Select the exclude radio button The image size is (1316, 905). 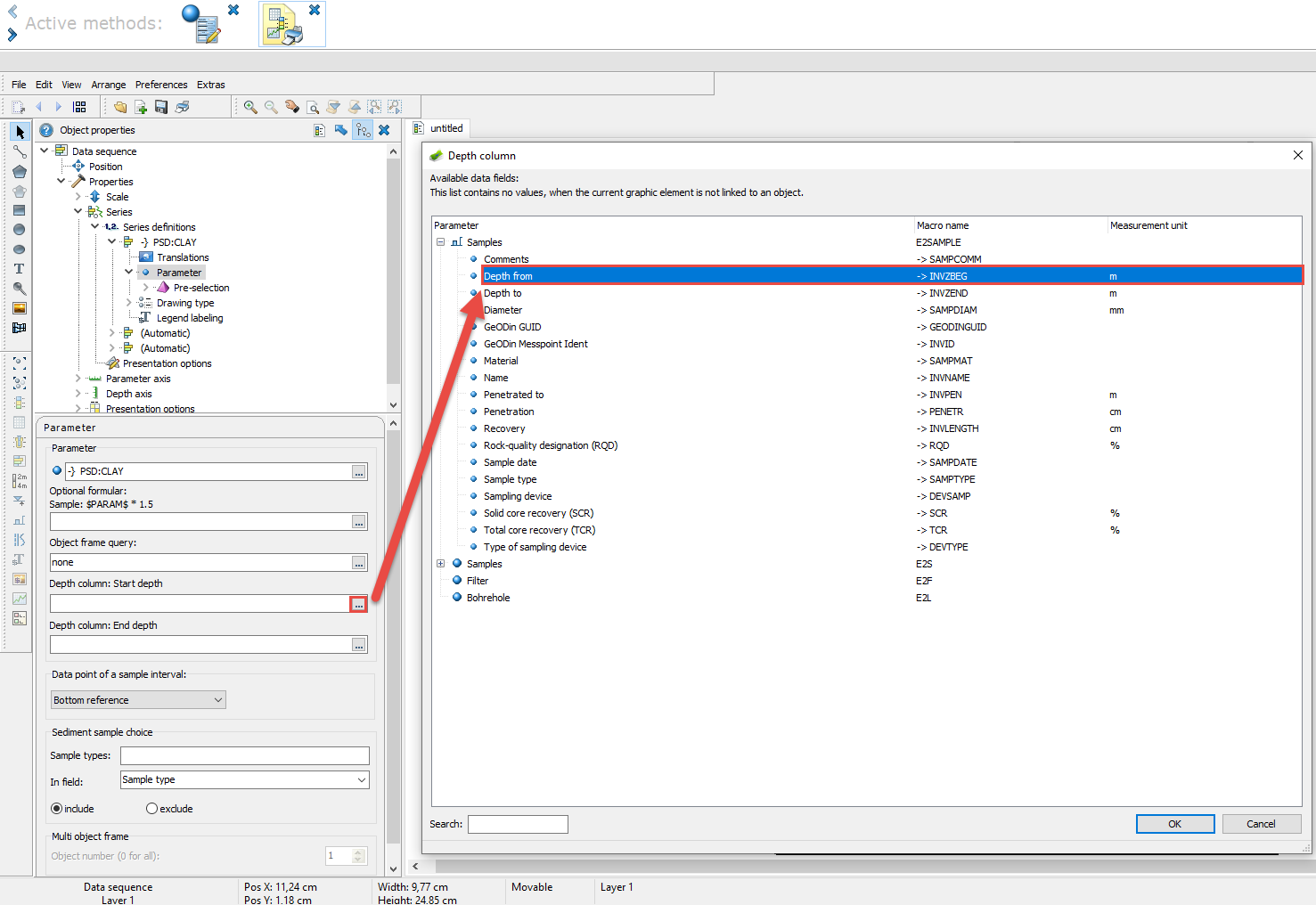coord(152,809)
